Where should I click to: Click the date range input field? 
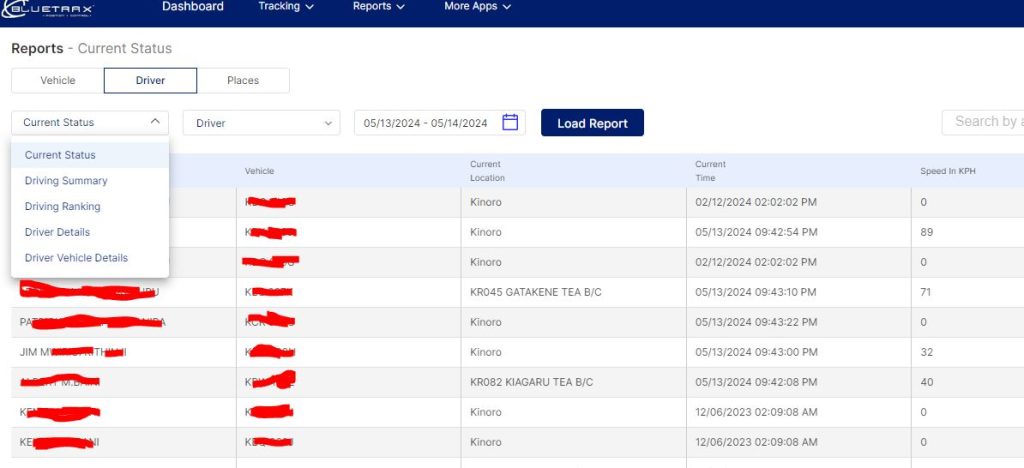[426, 123]
